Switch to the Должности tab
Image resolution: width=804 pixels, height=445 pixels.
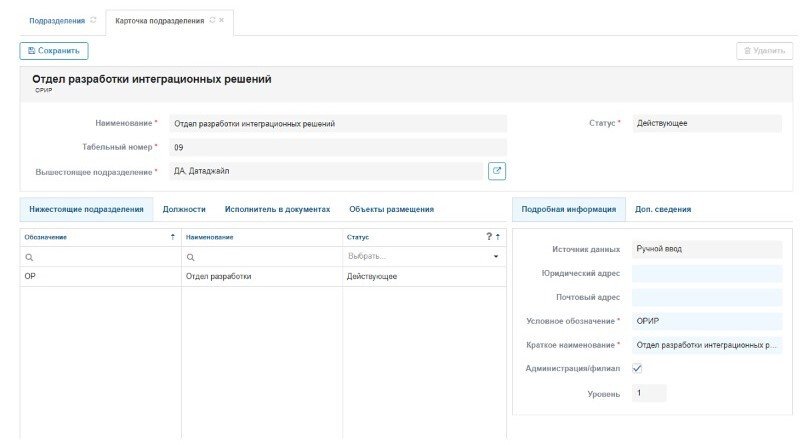click(x=184, y=209)
